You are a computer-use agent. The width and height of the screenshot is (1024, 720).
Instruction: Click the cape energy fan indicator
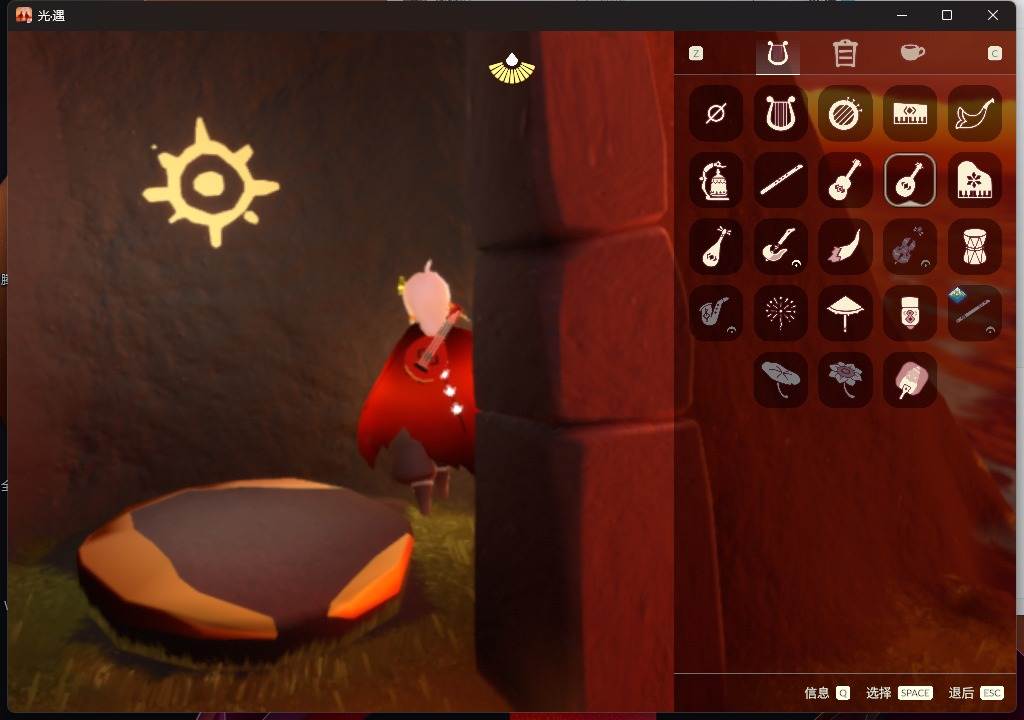point(512,68)
